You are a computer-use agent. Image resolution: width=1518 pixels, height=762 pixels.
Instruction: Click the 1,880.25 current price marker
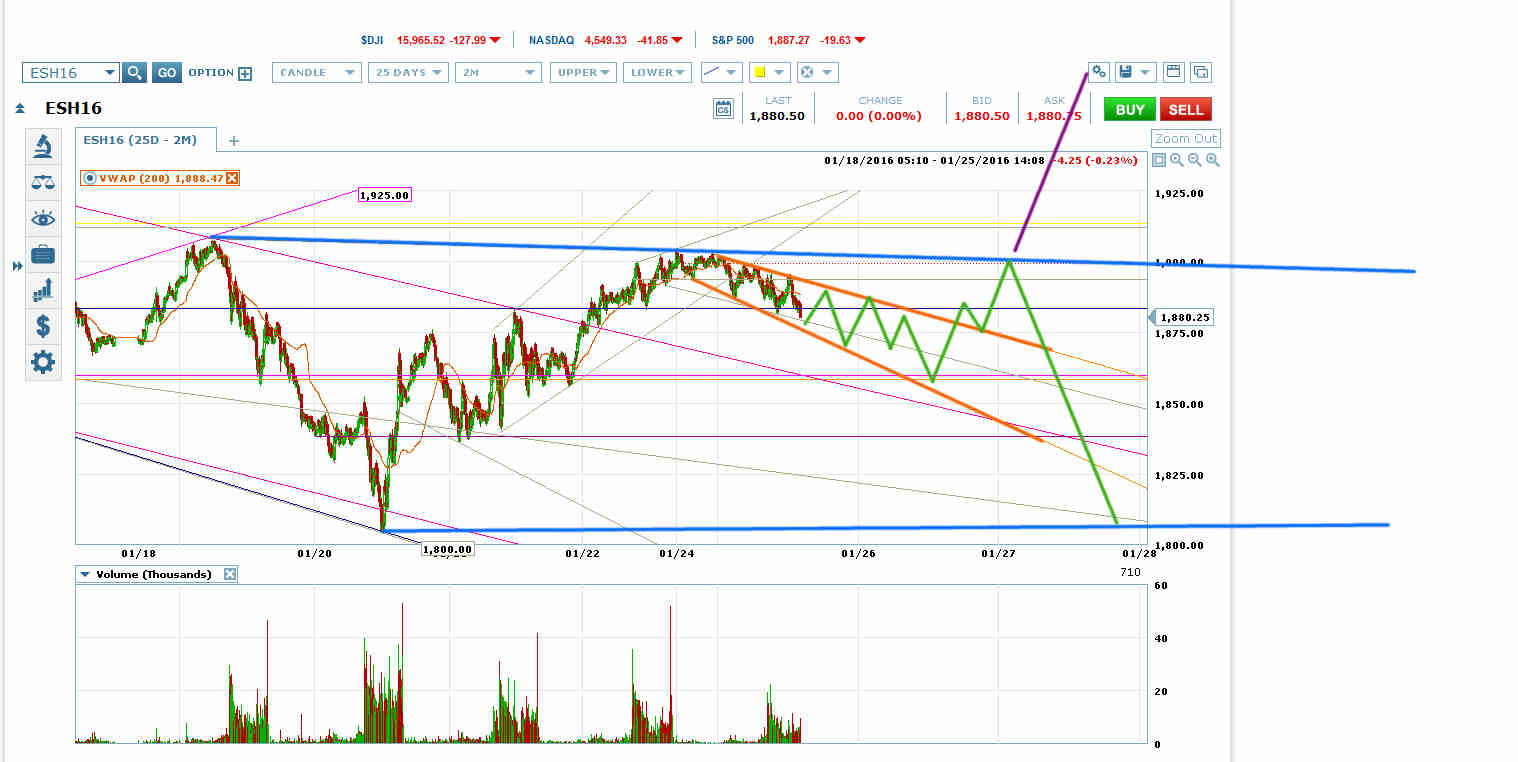[1185, 317]
